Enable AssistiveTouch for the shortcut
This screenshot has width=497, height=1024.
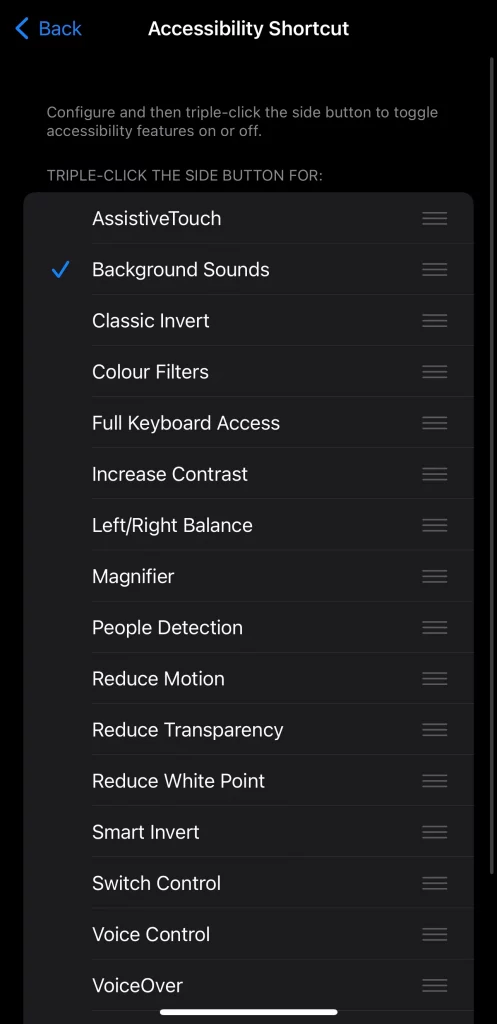click(248, 218)
